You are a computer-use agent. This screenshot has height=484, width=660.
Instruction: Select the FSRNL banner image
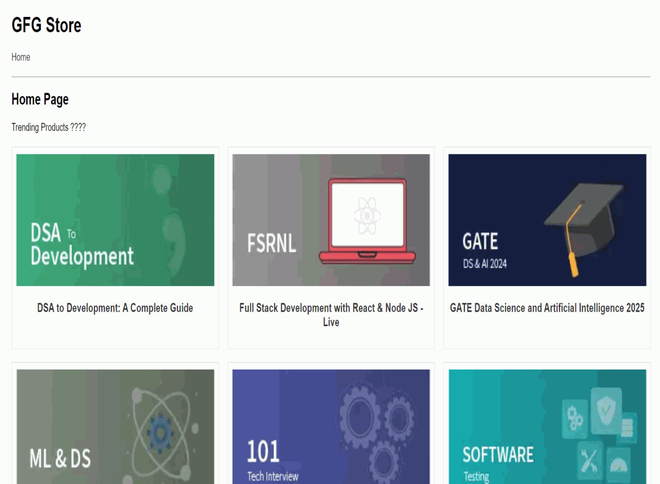click(x=331, y=220)
